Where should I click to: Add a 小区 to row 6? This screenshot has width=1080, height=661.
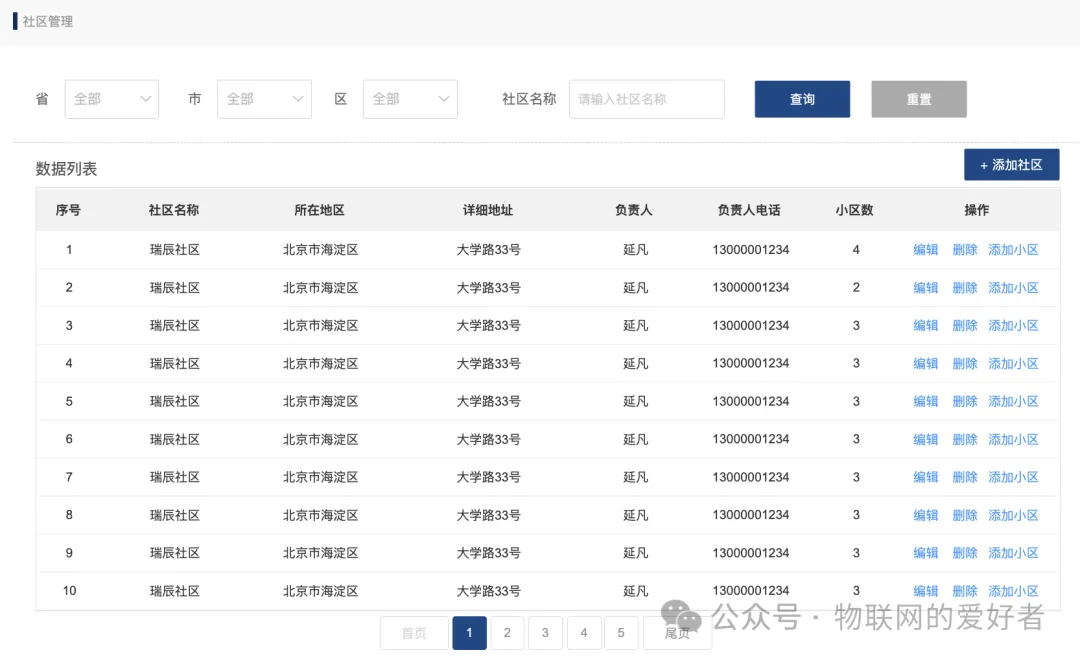point(1013,439)
